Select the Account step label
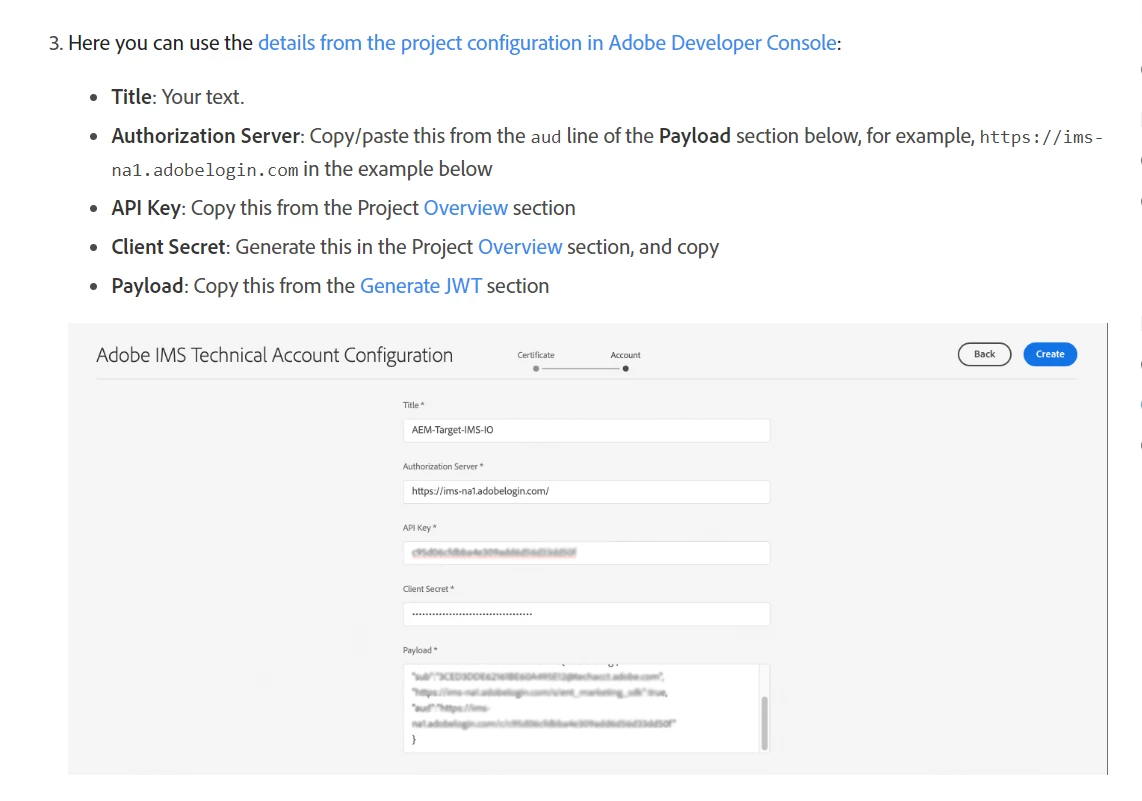 coord(626,355)
